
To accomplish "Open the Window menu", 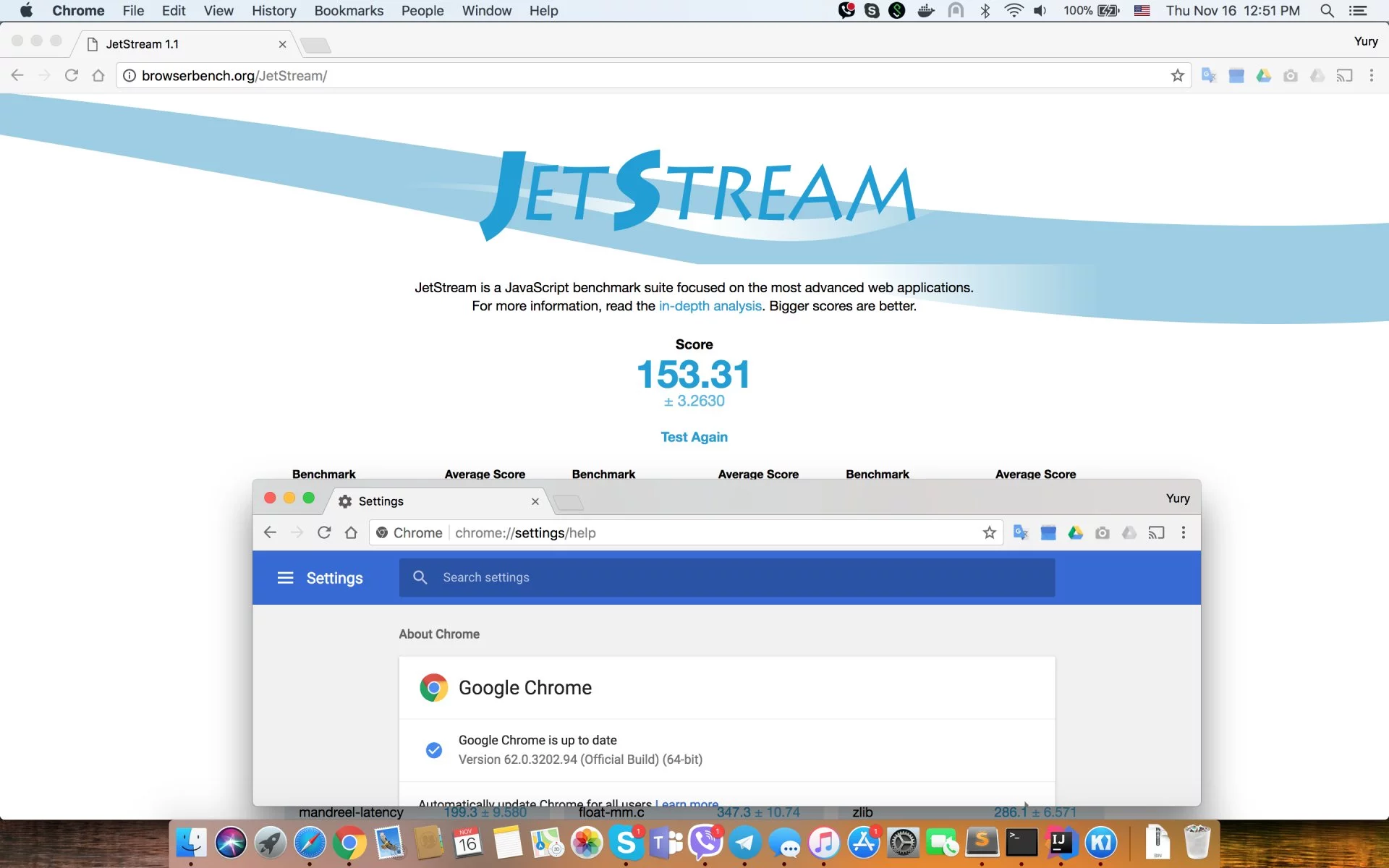I will (x=486, y=11).
